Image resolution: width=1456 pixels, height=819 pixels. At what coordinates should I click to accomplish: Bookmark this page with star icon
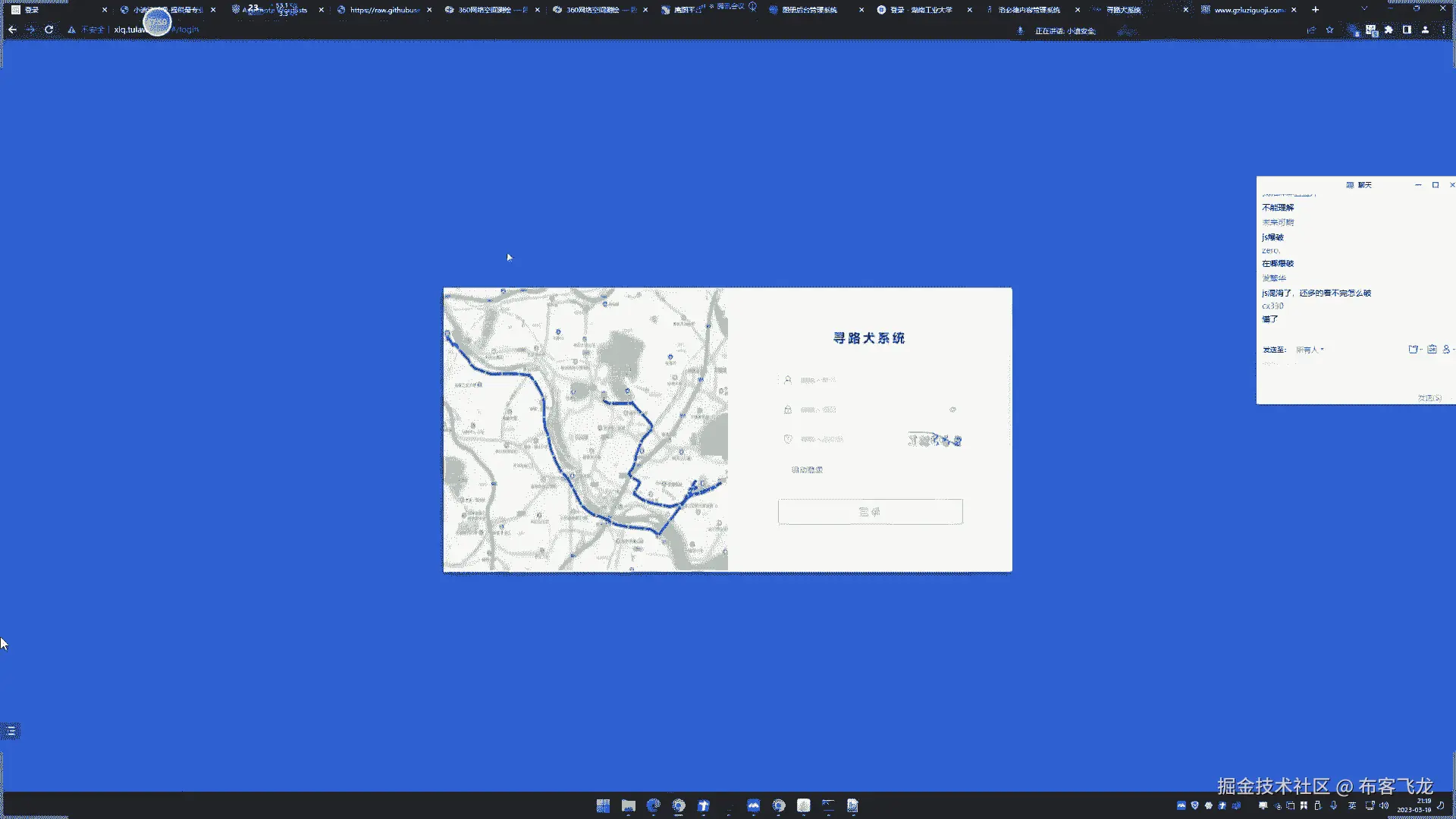tap(1329, 30)
